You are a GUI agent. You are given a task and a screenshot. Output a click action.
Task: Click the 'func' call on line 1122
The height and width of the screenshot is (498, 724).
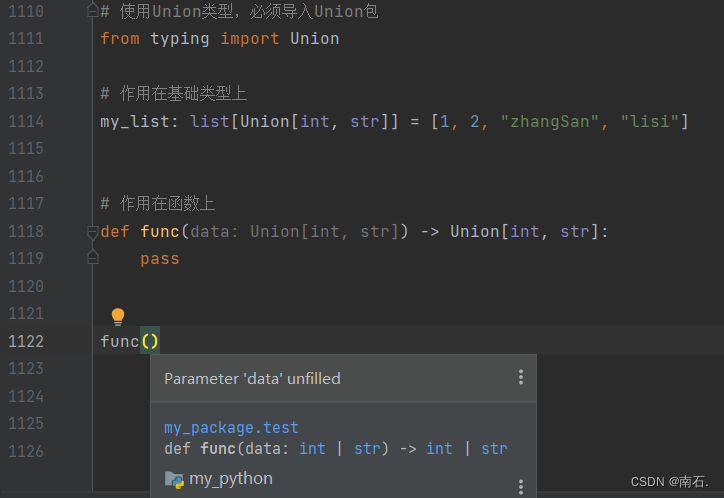[120, 342]
